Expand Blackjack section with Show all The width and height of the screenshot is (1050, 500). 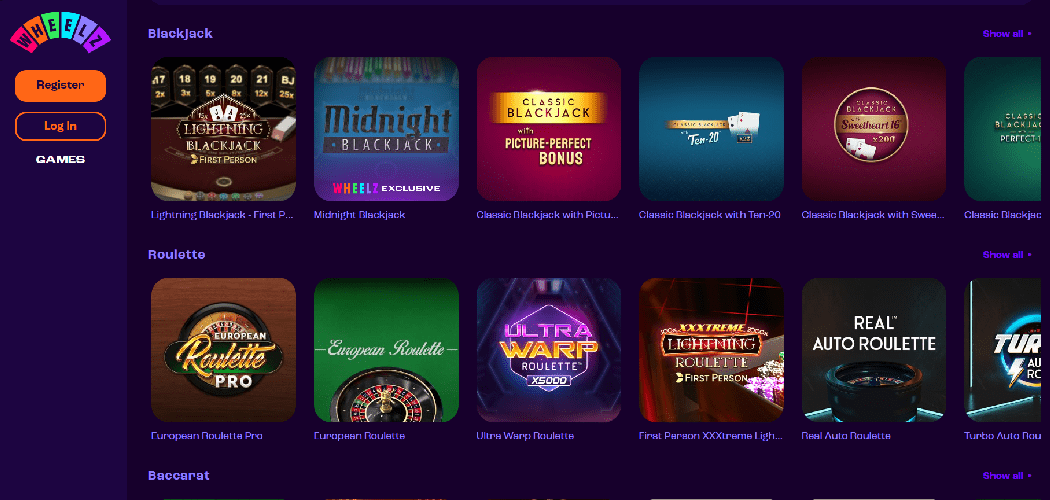[x=1006, y=33]
